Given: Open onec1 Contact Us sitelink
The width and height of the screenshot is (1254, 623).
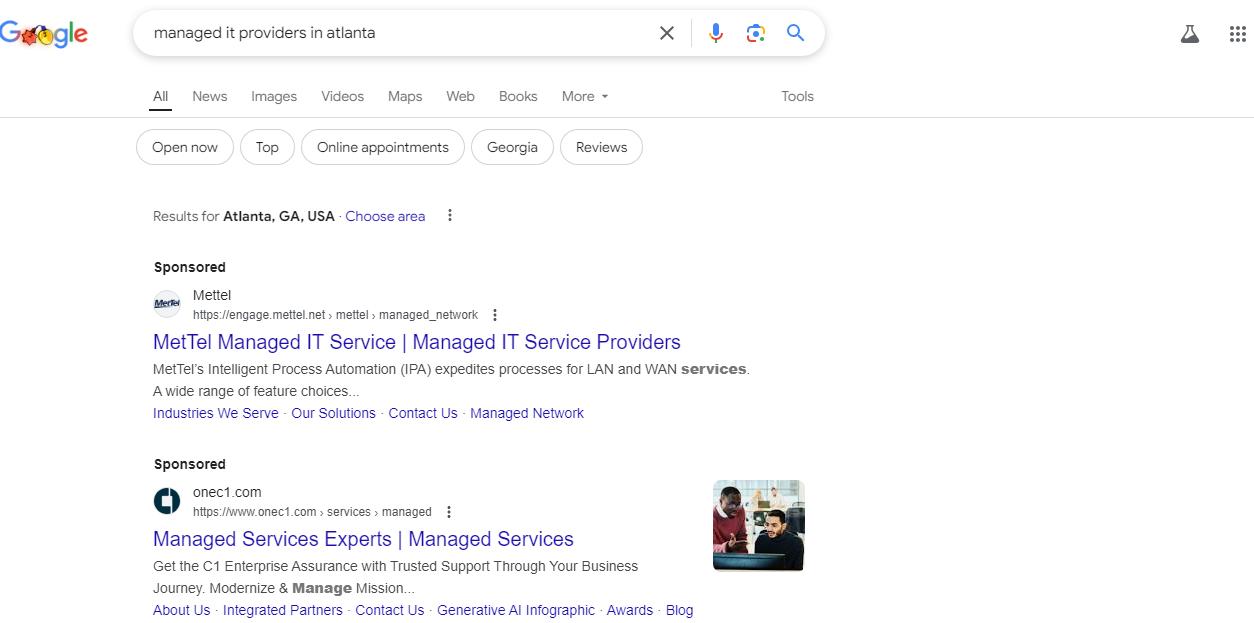Looking at the screenshot, I should [x=390, y=610].
